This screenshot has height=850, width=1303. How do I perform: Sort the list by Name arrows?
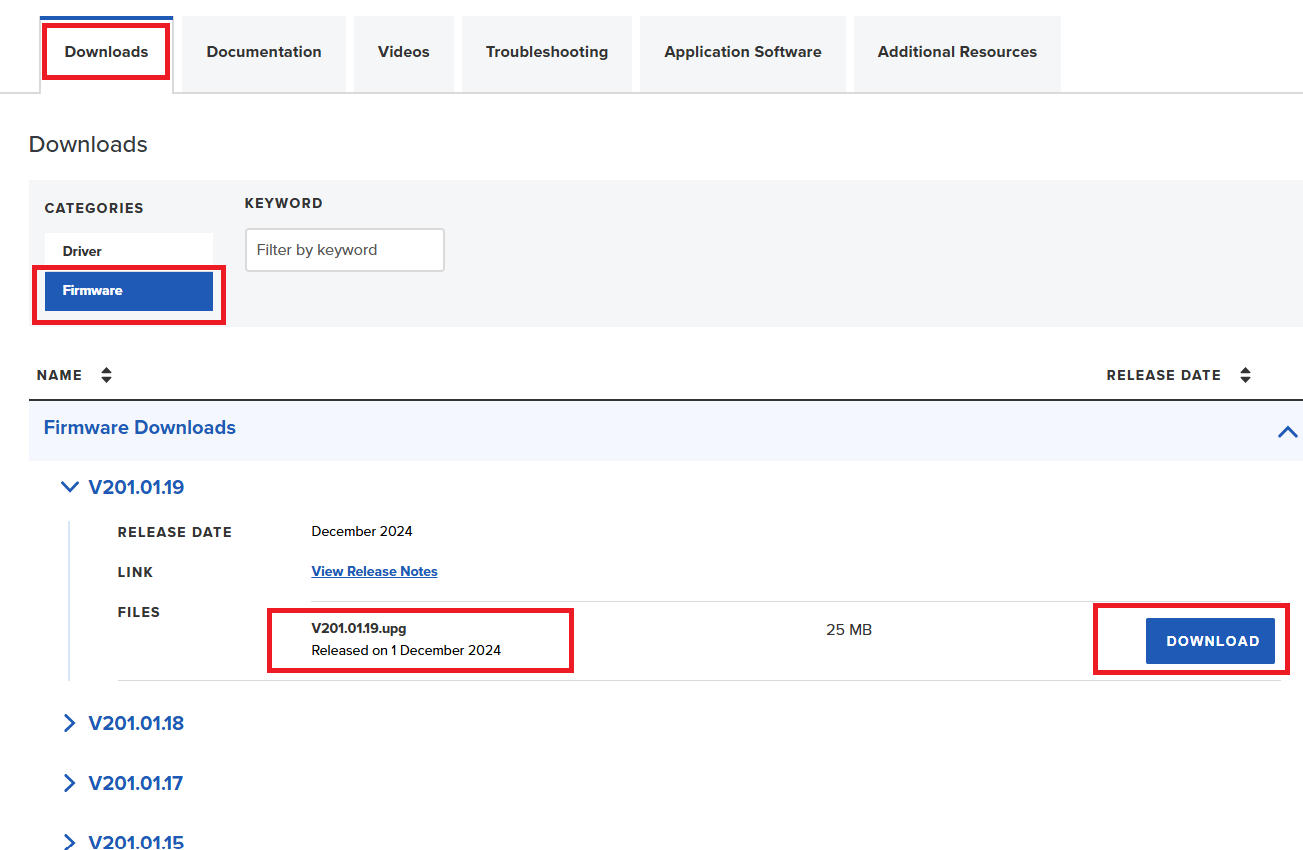tap(106, 375)
